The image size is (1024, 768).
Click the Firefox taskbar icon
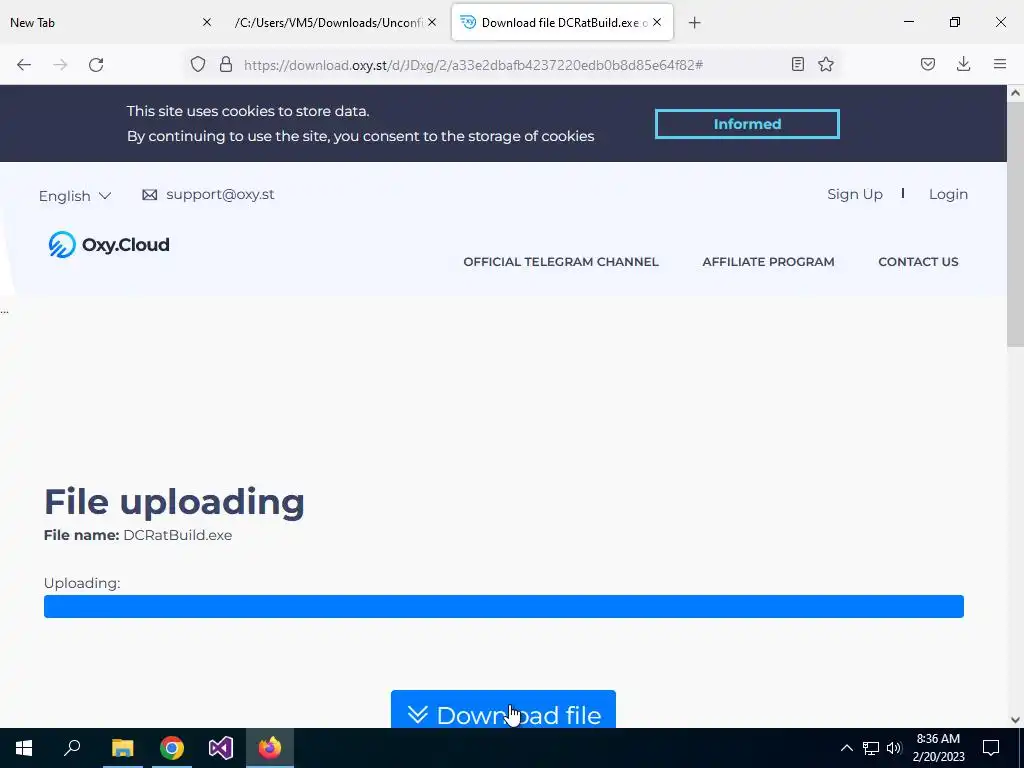270,748
